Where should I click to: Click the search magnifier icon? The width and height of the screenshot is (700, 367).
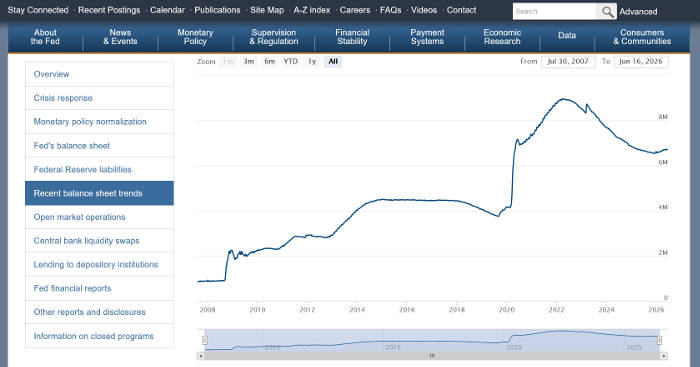click(x=607, y=12)
